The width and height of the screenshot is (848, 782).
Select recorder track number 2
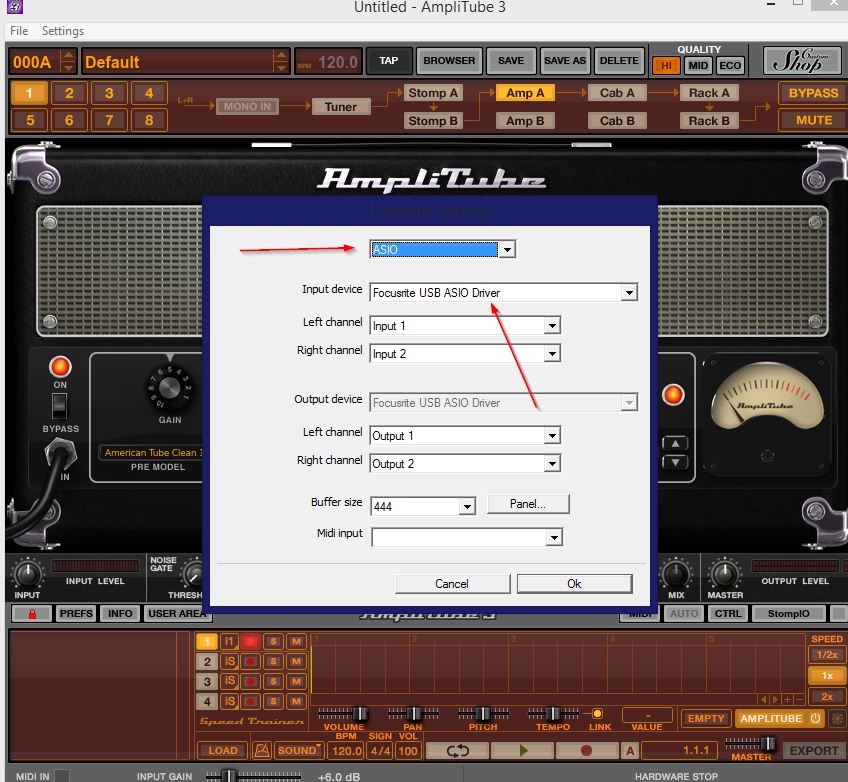[x=207, y=662]
